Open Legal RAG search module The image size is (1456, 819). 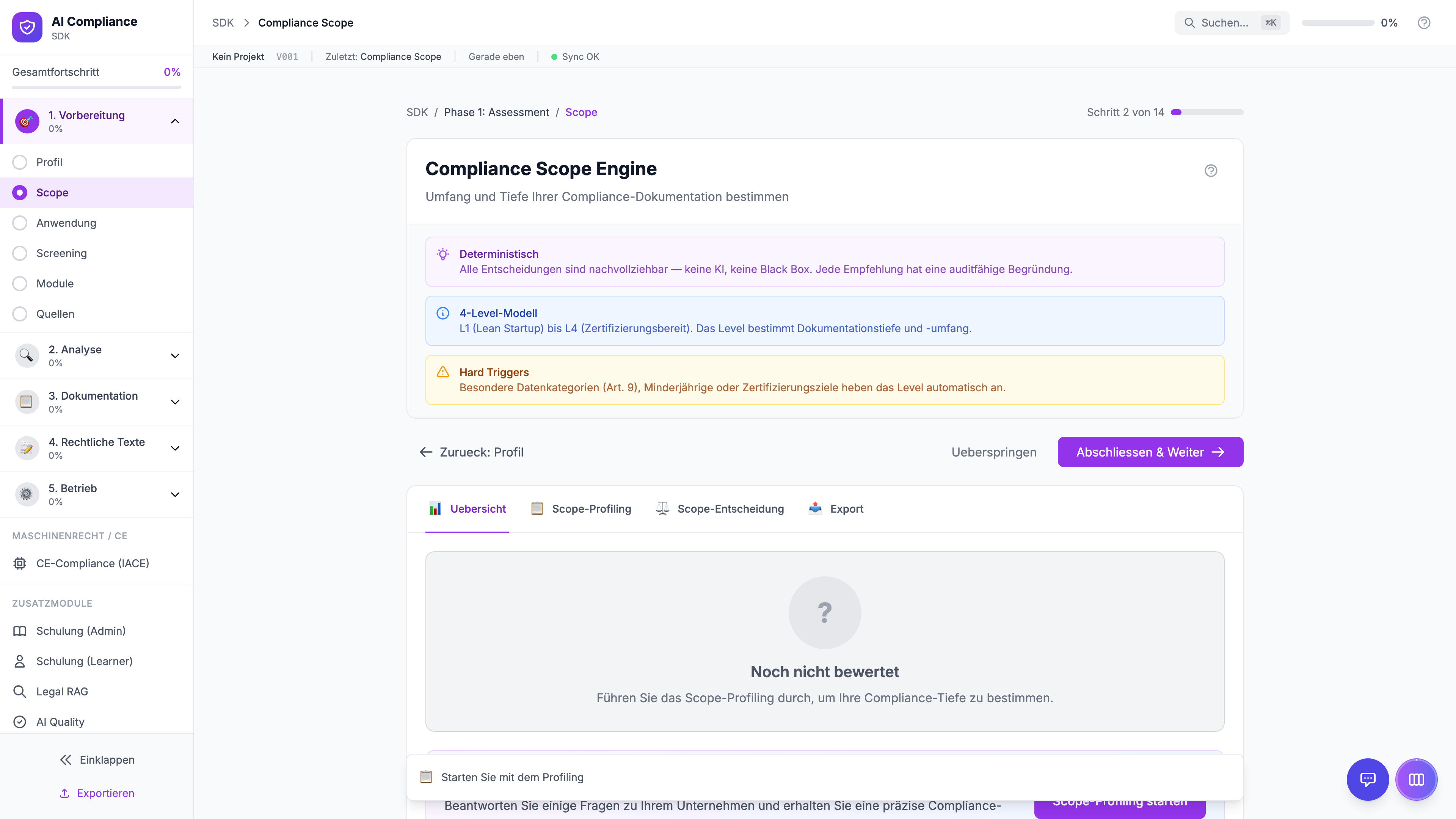pyautogui.click(x=62, y=691)
